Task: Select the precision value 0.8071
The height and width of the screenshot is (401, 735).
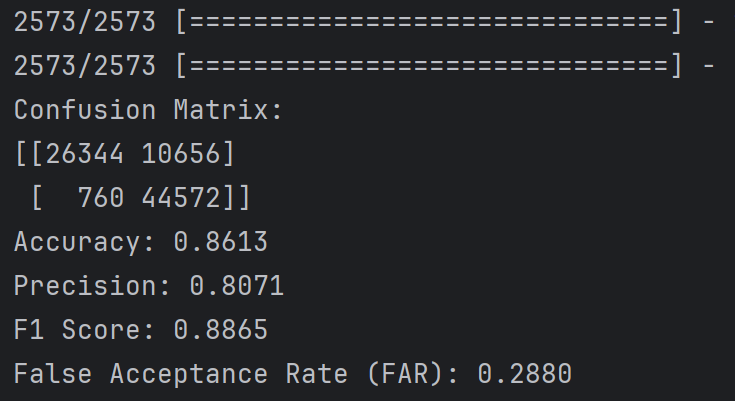Action: 237,287
